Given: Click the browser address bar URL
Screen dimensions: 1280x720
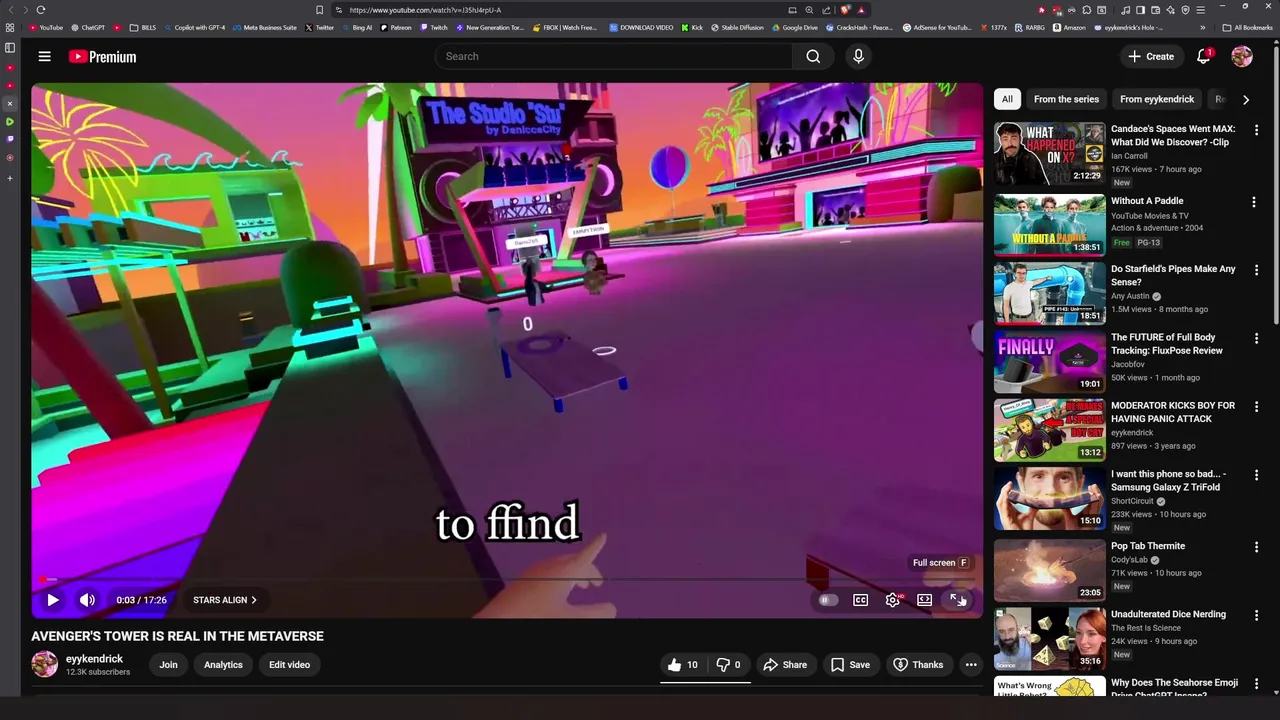Looking at the screenshot, I should point(425,10).
